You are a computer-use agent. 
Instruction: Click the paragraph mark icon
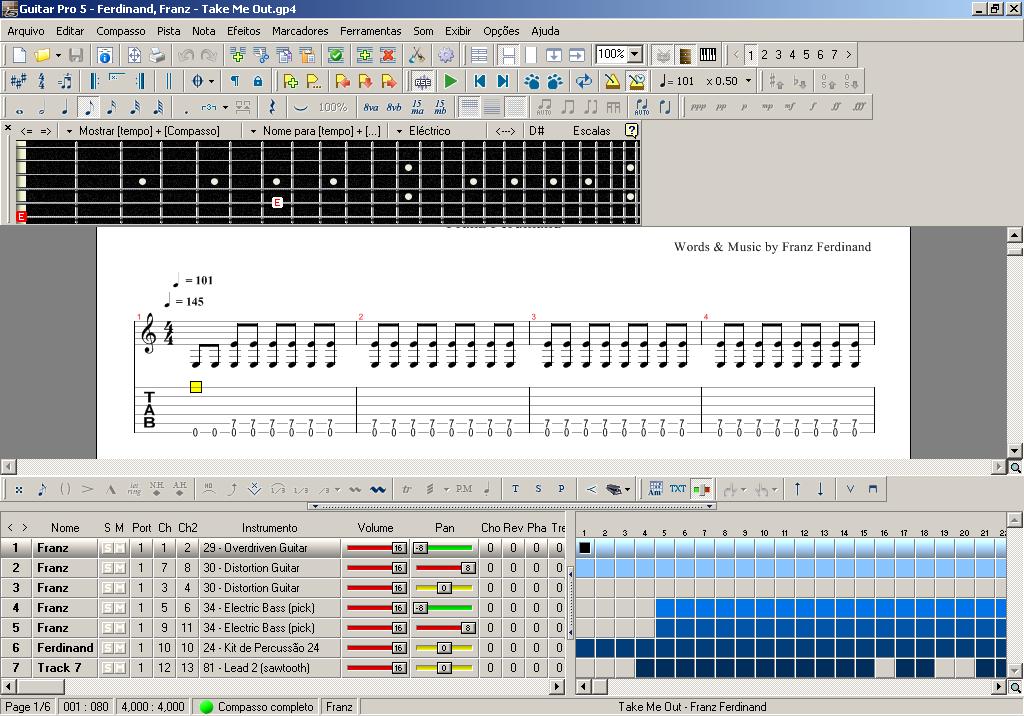tap(234, 82)
